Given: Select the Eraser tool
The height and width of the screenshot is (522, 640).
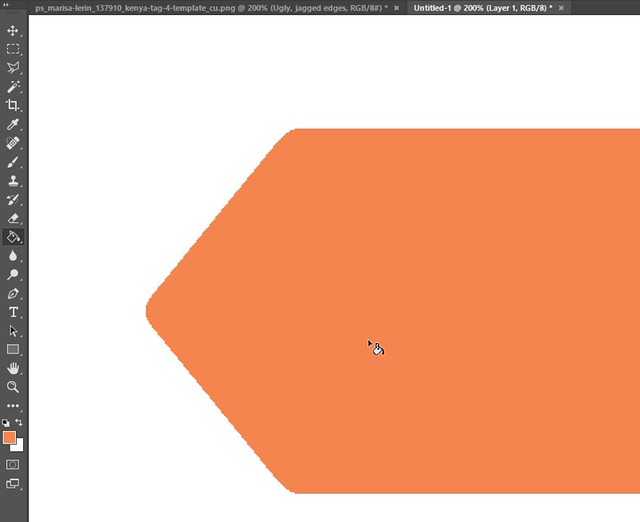Looking at the screenshot, I should pos(13,218).
